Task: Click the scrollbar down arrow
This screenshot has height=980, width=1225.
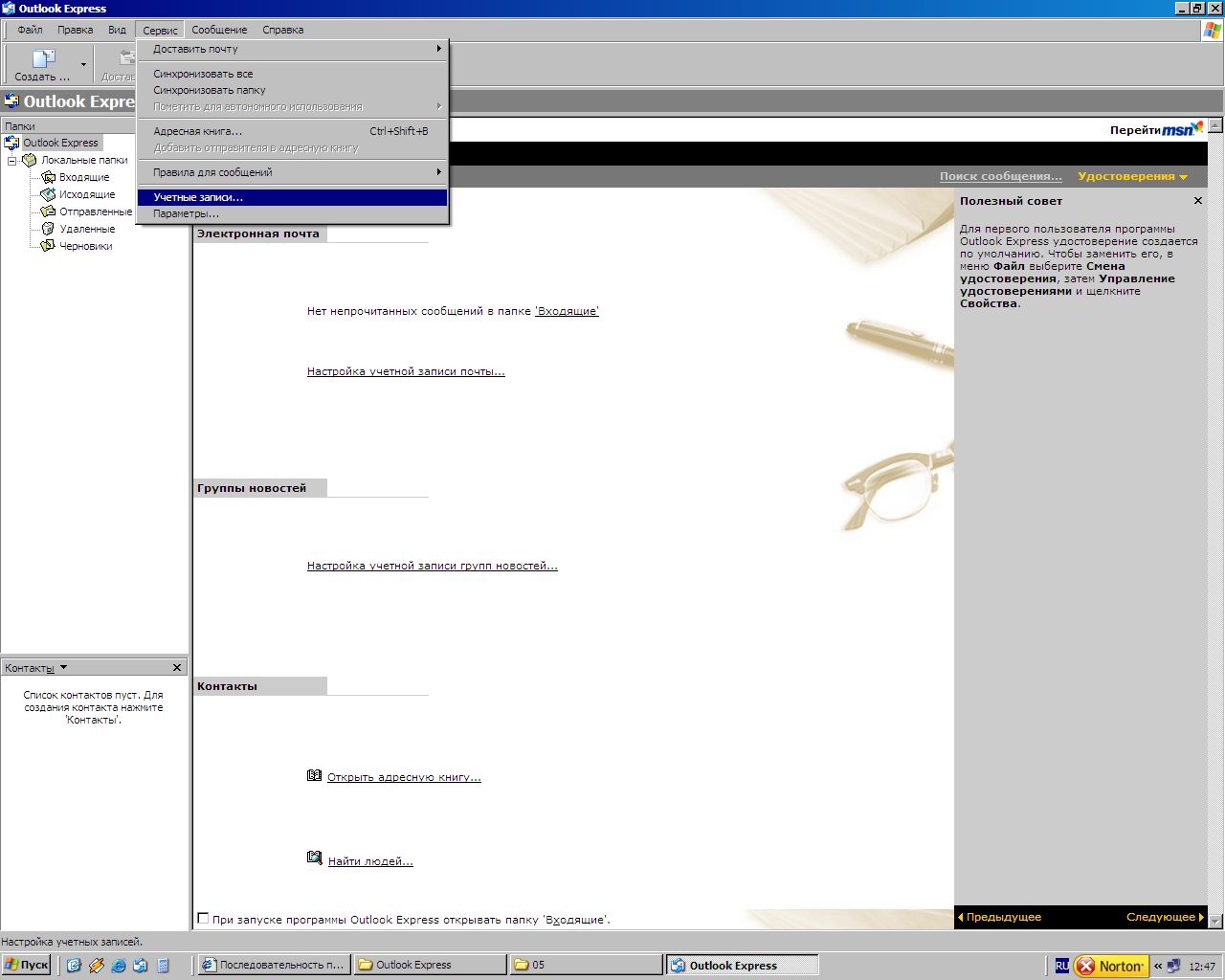Action: coord(1215,921)
